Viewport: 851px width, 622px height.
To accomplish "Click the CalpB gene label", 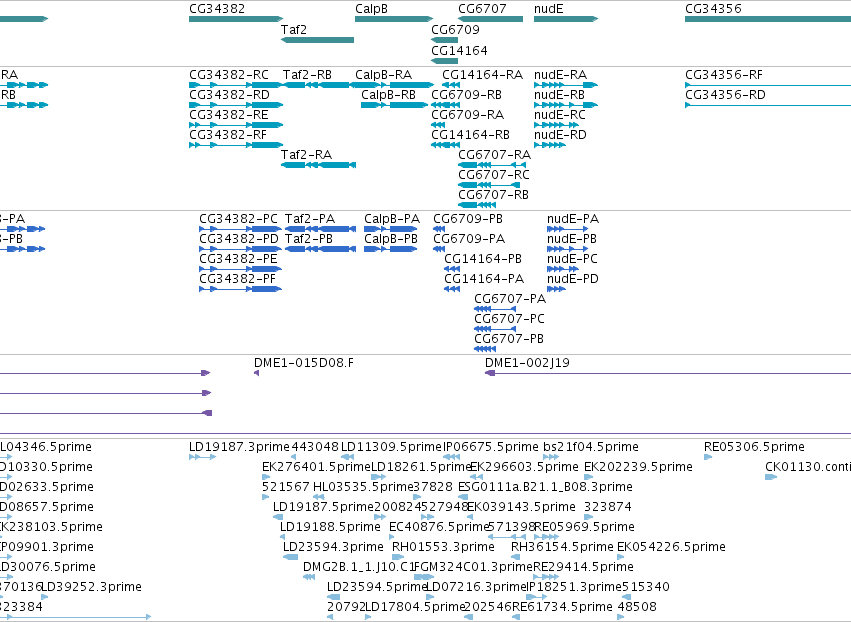I will (371, 9).
